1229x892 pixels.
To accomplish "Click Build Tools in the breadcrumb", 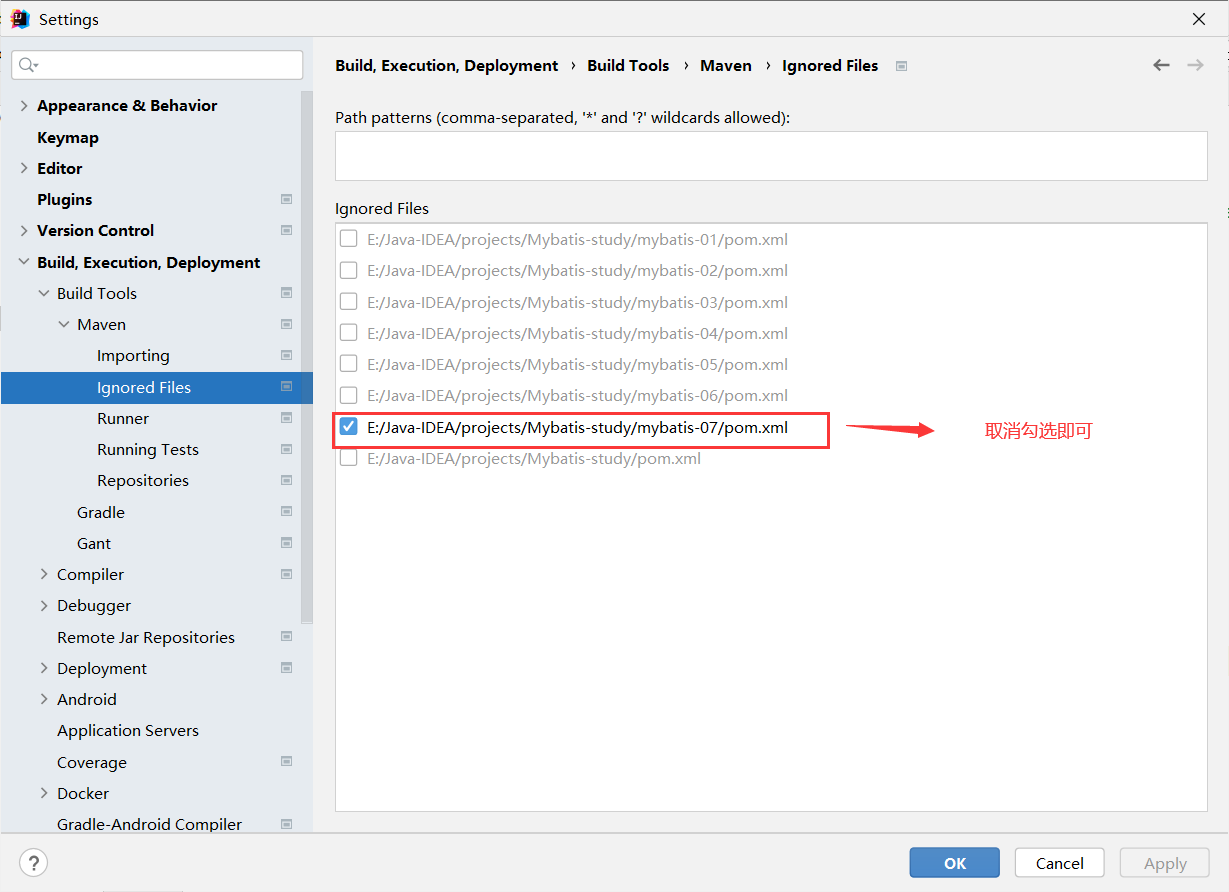I will pos(628,65).
